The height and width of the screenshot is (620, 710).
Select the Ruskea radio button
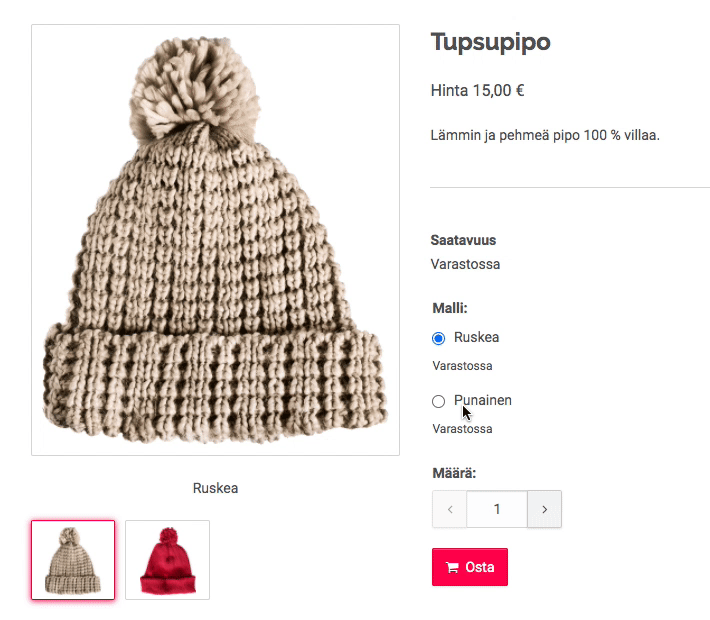438,338
